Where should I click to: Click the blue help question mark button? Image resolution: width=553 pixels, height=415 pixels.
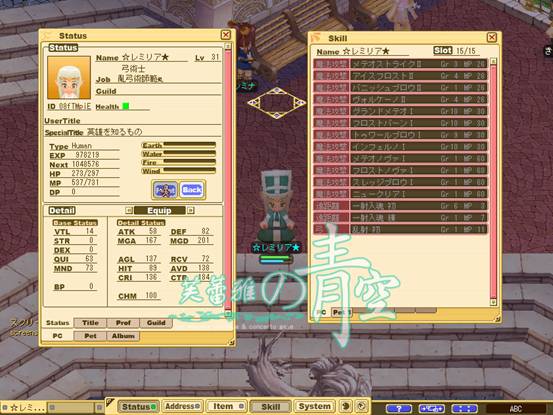(399, 409)
